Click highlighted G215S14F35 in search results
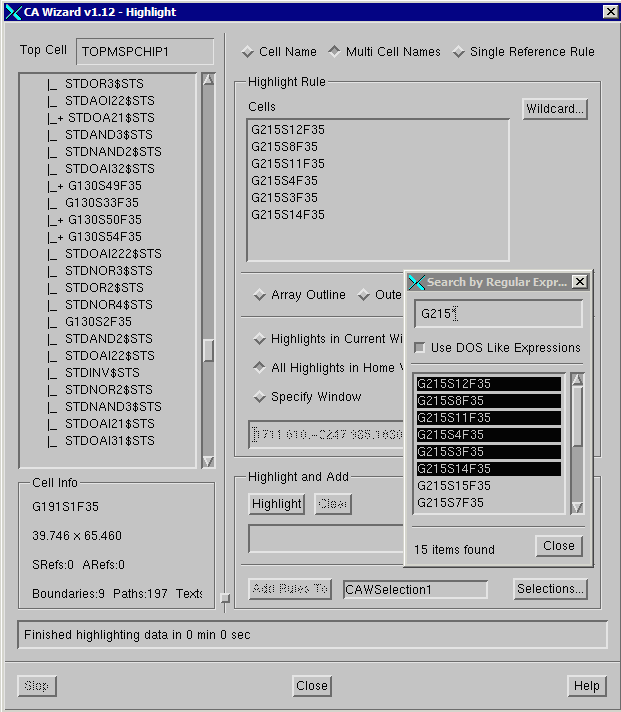The image size is (621, 712). 489,469
